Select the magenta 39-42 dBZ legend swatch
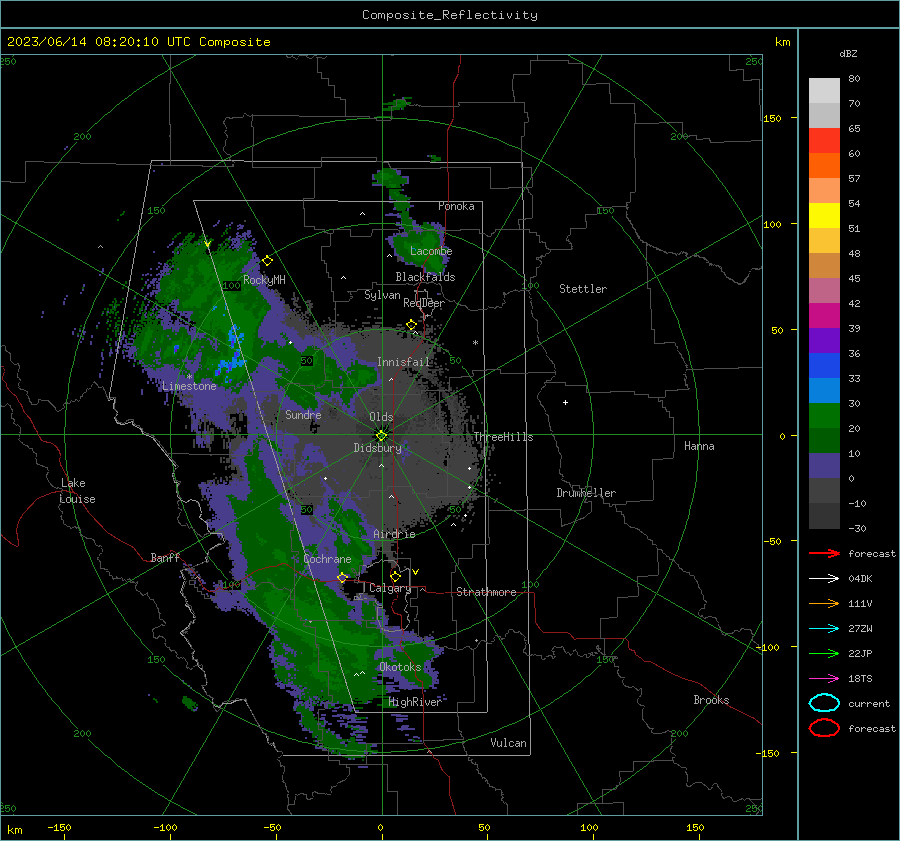 tap(824, 316)
